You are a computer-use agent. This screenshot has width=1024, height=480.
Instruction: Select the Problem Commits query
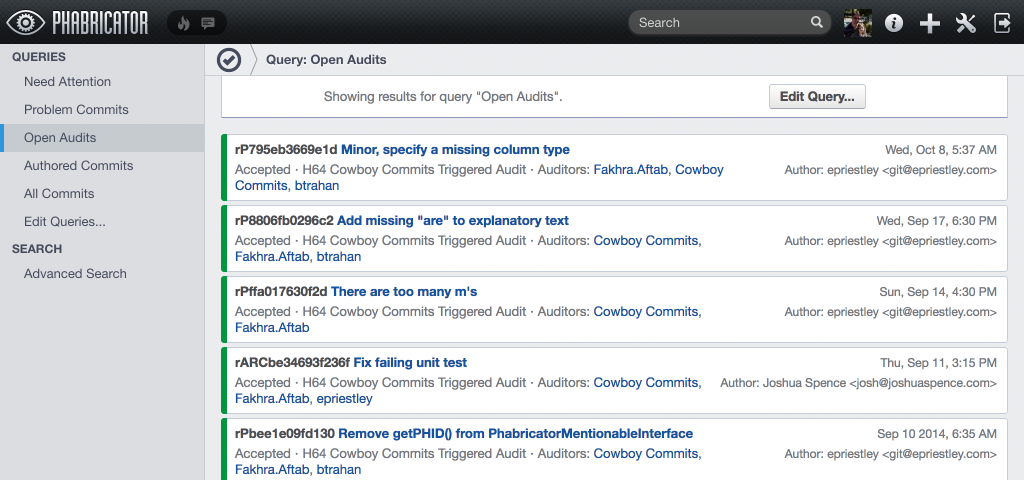(x=76, y=110)
